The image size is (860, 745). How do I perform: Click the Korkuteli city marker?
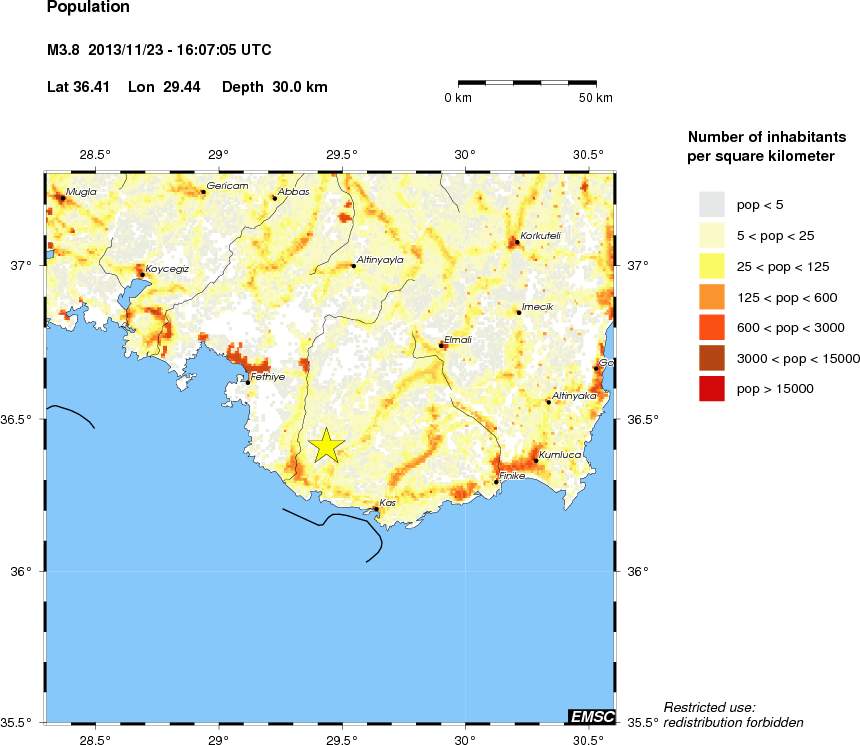click(x=516, y=241)
